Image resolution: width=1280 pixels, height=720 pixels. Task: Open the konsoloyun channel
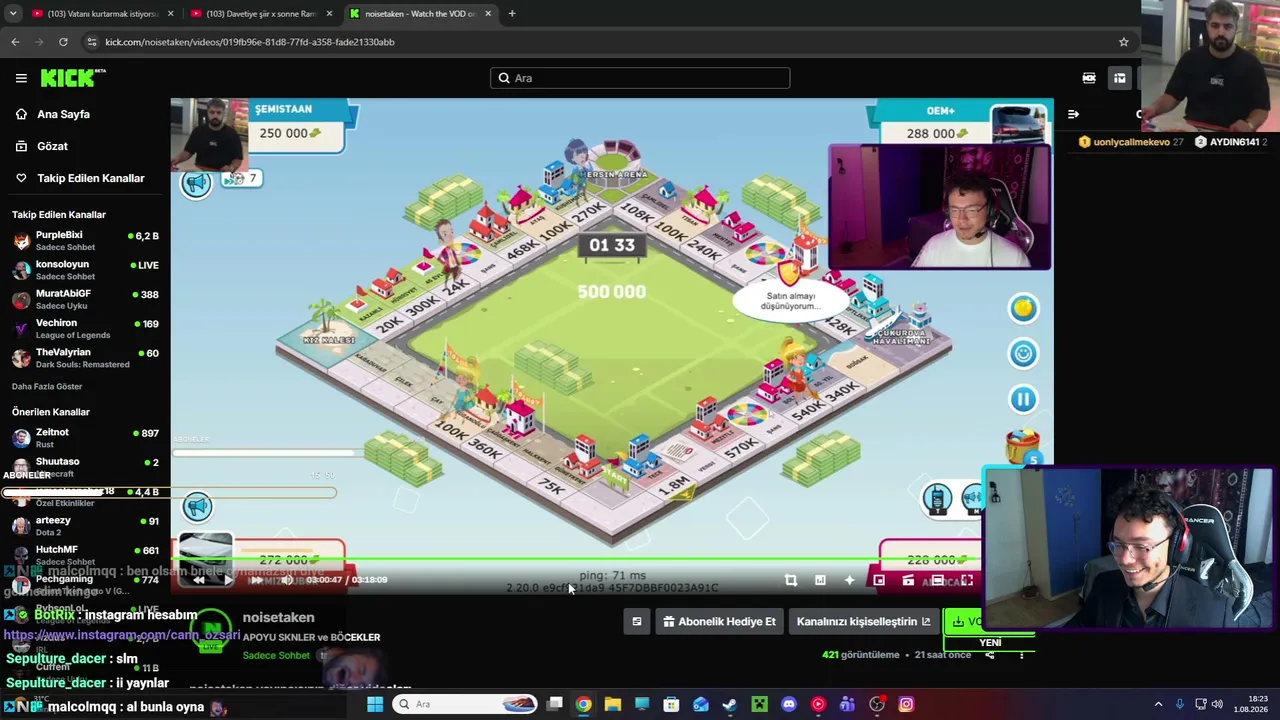[x=85, y=270]
